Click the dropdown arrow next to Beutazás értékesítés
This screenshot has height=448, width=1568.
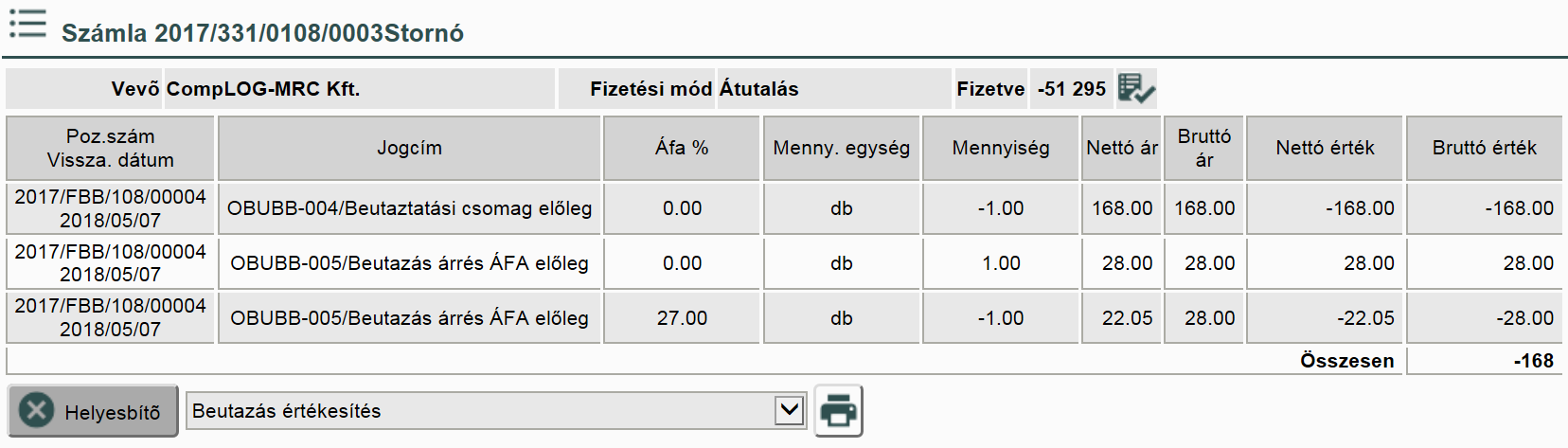point(789,411)
